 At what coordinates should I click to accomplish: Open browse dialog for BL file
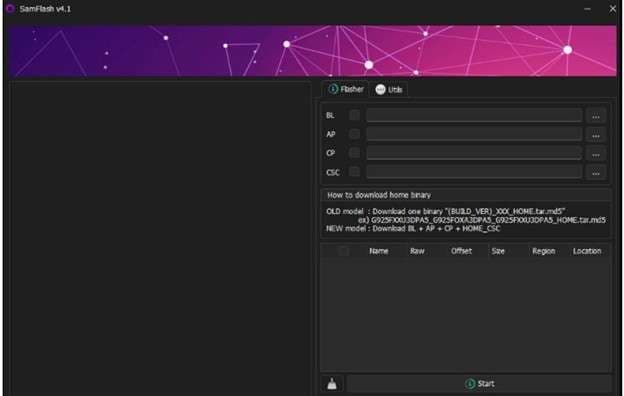(595, 116)
